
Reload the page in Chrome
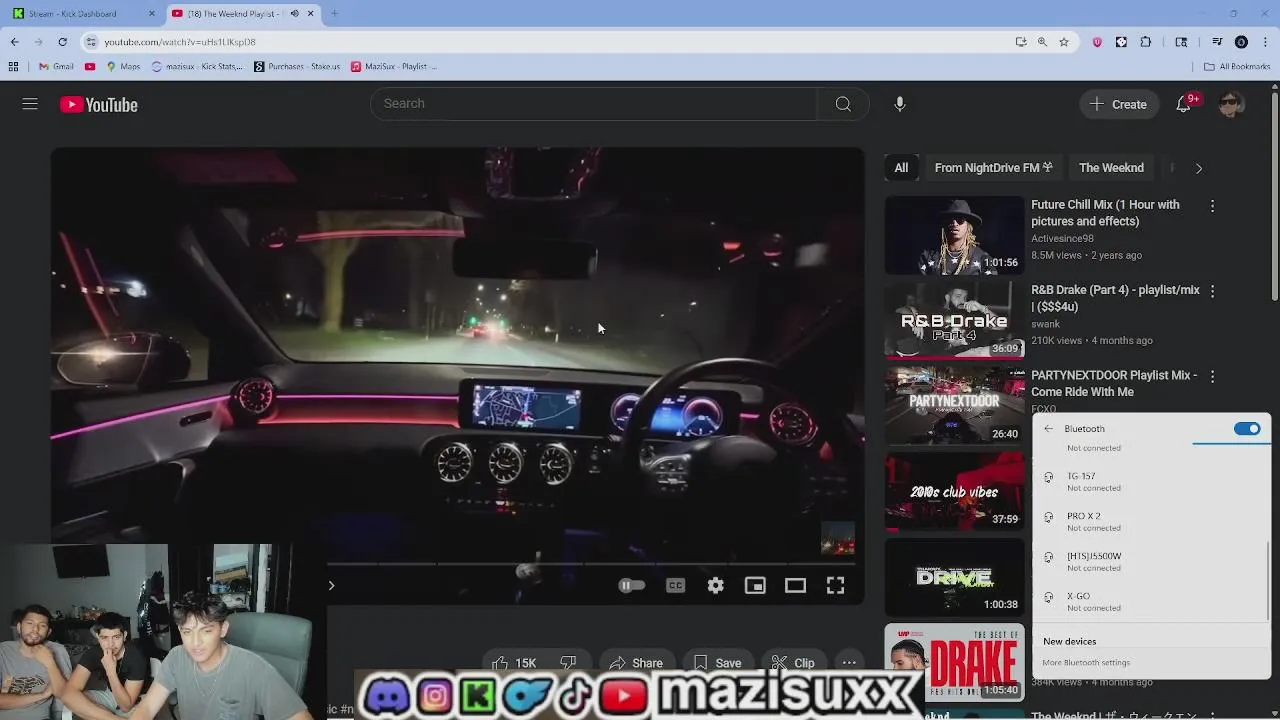point(62,42)
